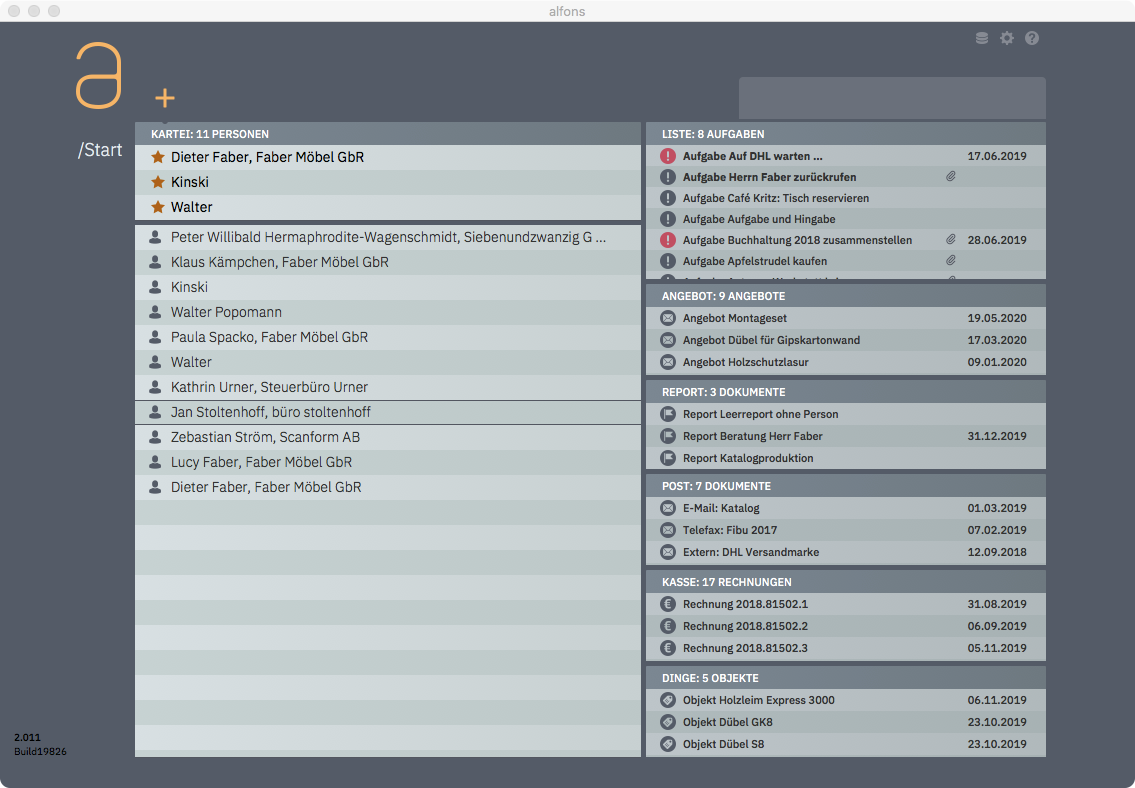The width and height of the screenshot is (1135, 788).
Task: Open the settings gear icon
Action: tap(1007, 38)
